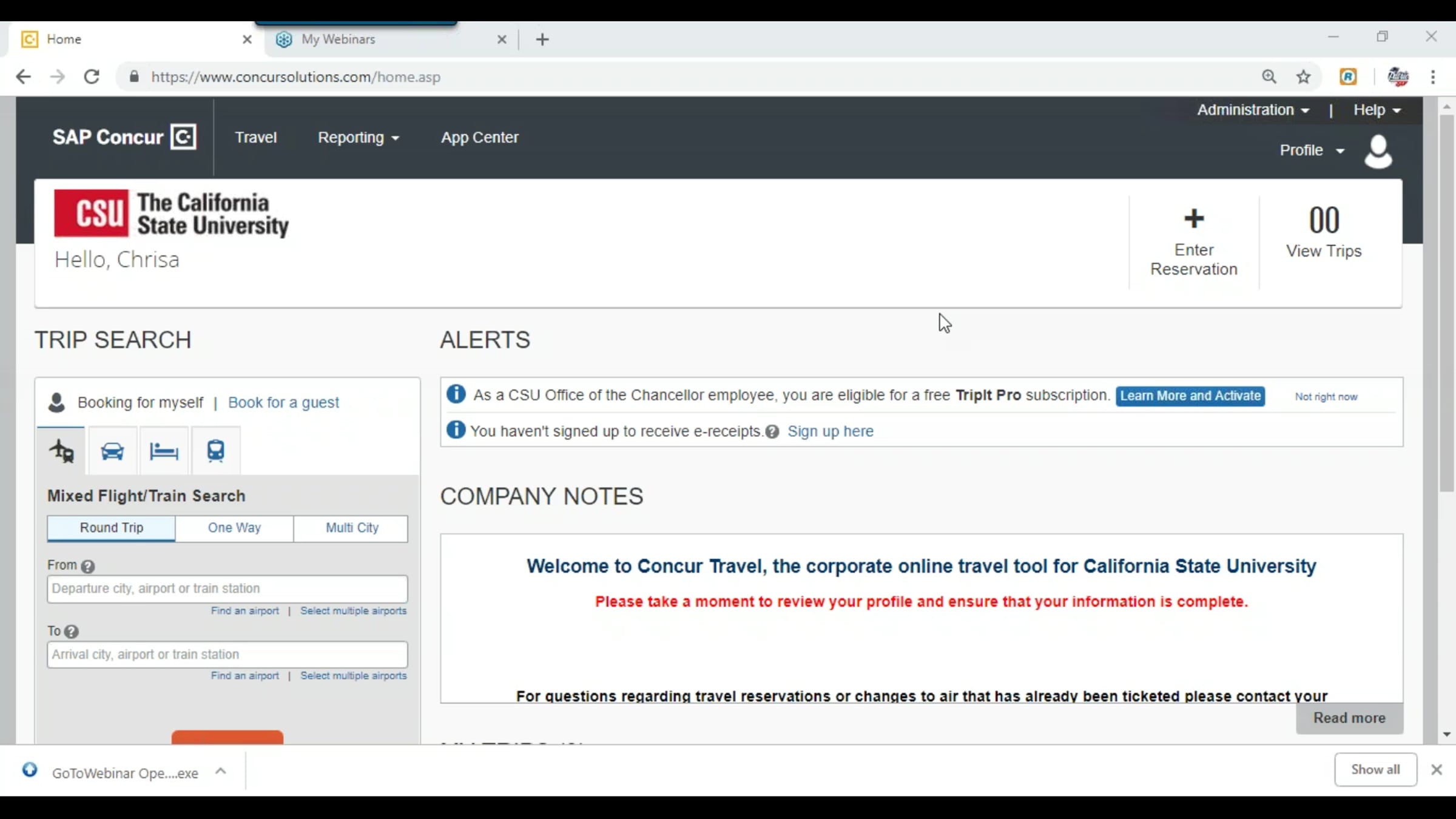Select One Way search type

coord(234,528)
